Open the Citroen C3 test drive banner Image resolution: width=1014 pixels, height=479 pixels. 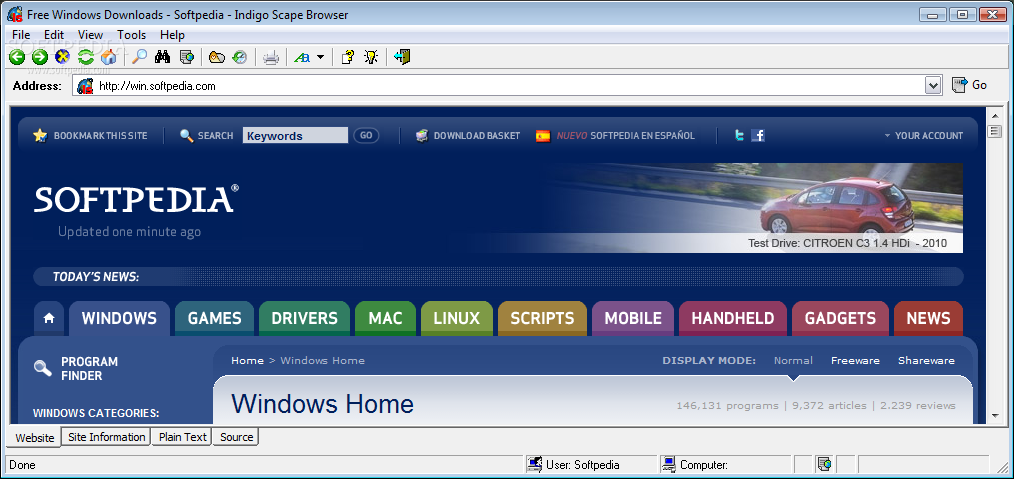pos(753,208)
